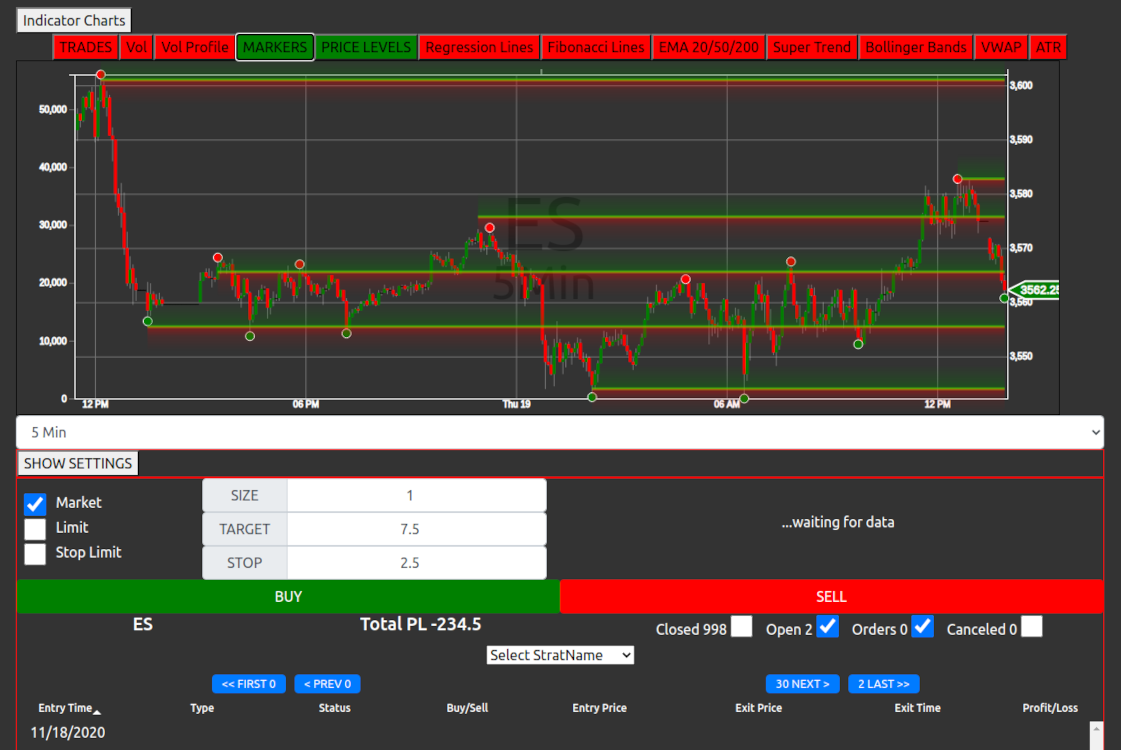Click the STOP input field

click(x=416, y=563)
